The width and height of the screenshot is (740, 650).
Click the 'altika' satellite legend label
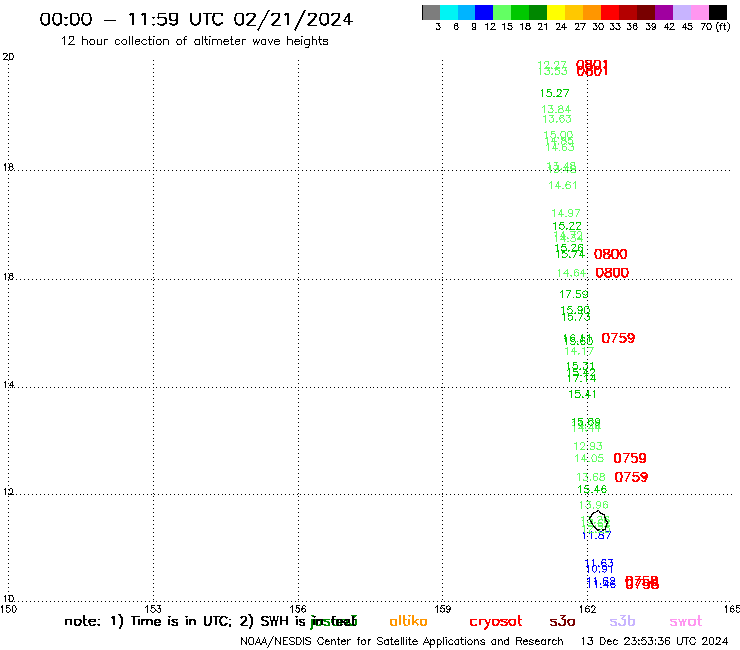click(x=408, y=621)
